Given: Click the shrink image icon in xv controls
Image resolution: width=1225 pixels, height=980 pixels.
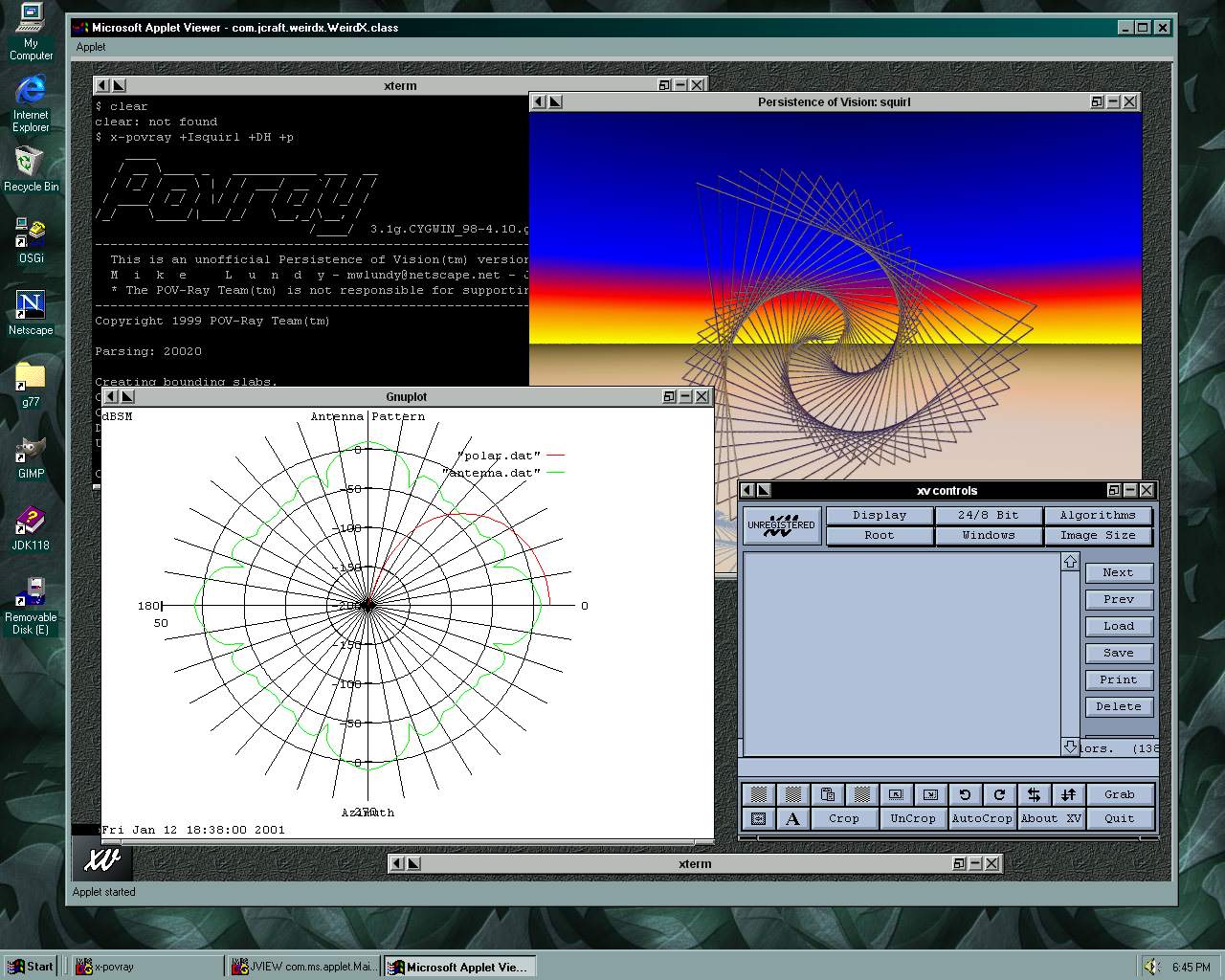Looking at the screenshot, I should tap(897, 794).
